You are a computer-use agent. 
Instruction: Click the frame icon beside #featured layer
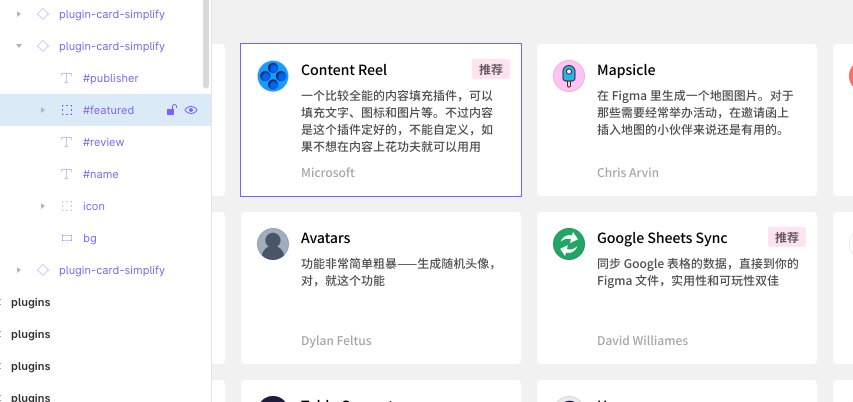(67, 110)
